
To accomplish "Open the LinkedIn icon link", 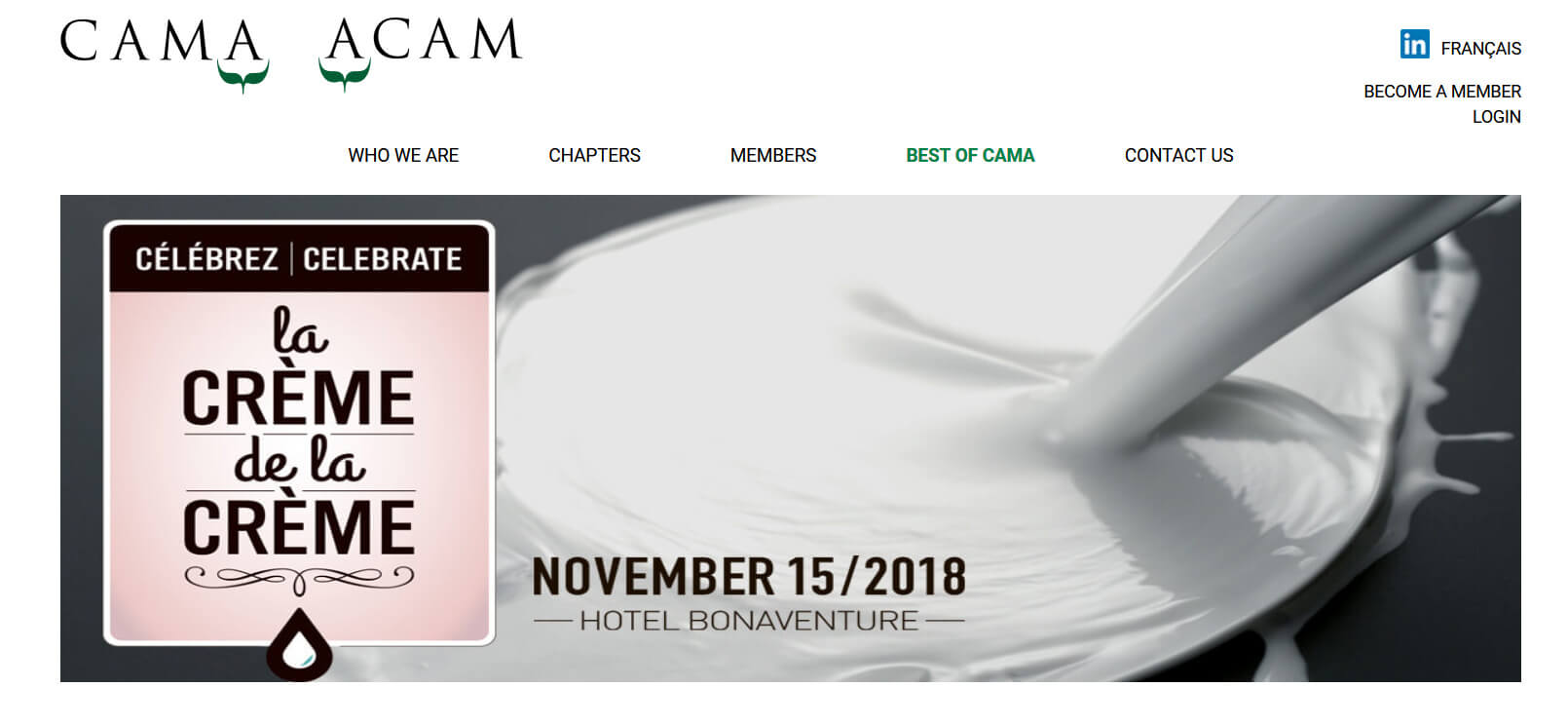I will 1414,45.
